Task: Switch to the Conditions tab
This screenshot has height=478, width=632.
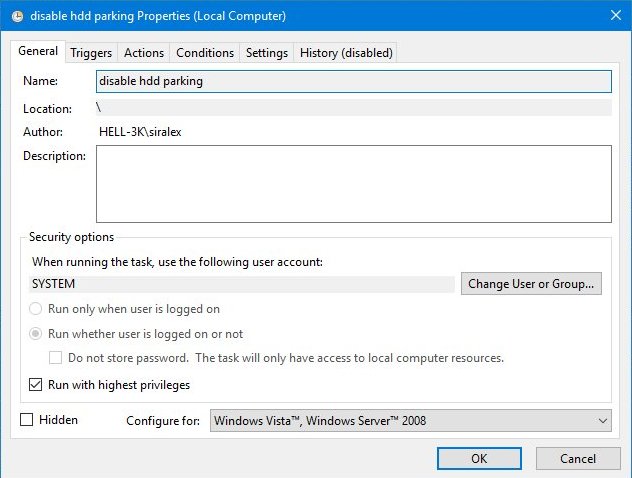Action: point(205,53)
